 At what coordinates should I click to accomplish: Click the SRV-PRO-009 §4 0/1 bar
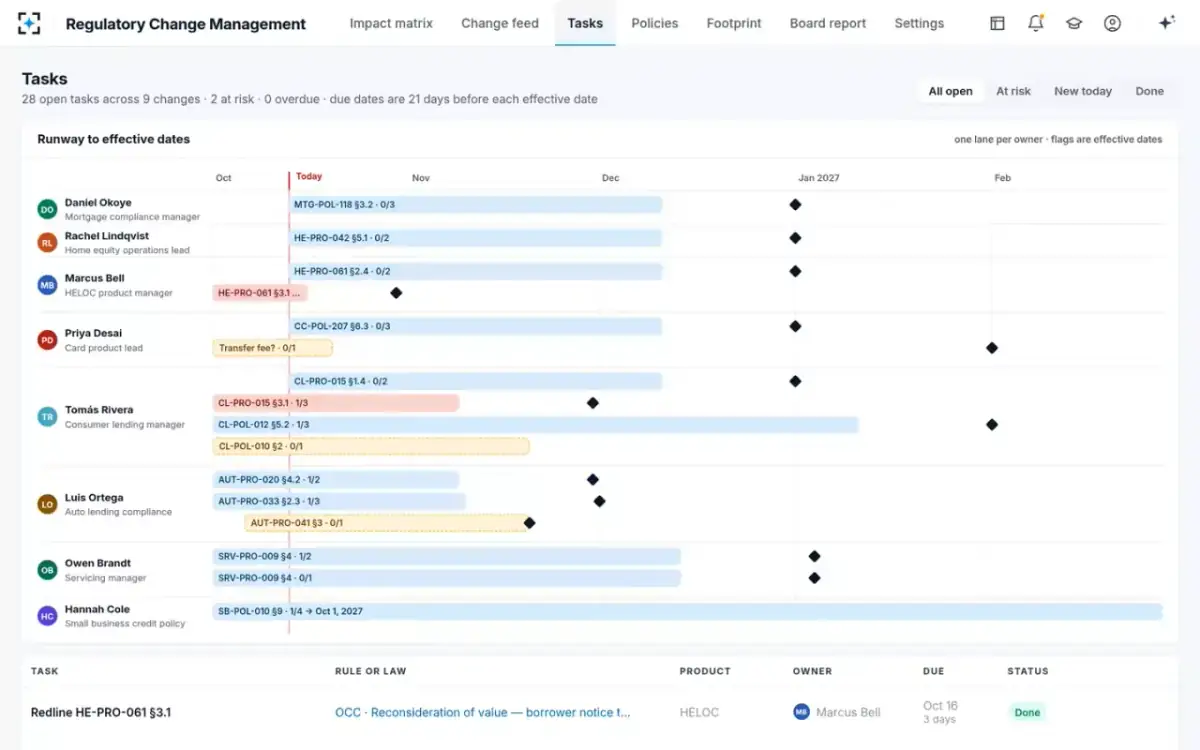pyautogui.click(x=446, y=578)
